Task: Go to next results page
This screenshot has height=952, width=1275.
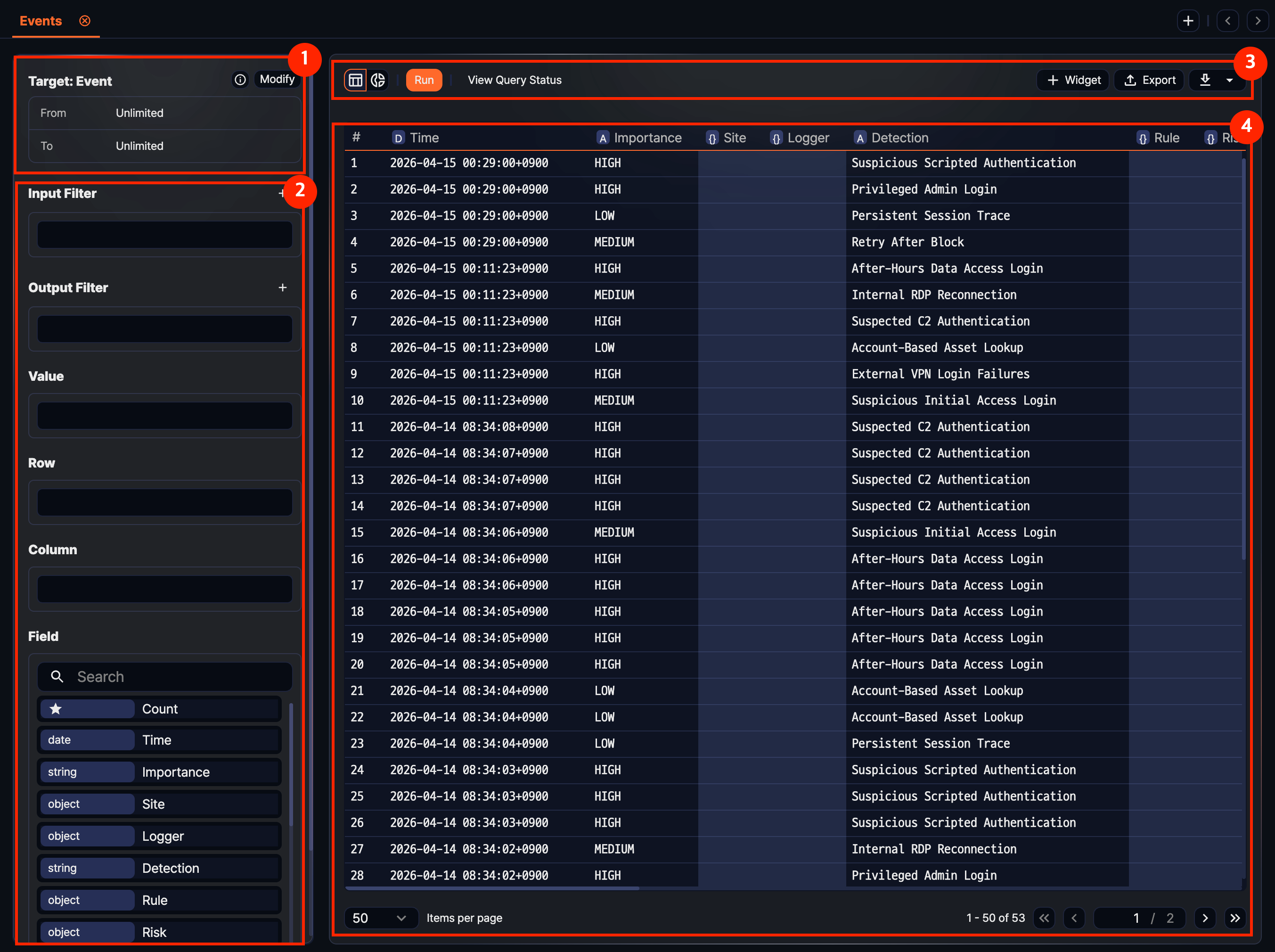Action: (x=1205, y=918)
